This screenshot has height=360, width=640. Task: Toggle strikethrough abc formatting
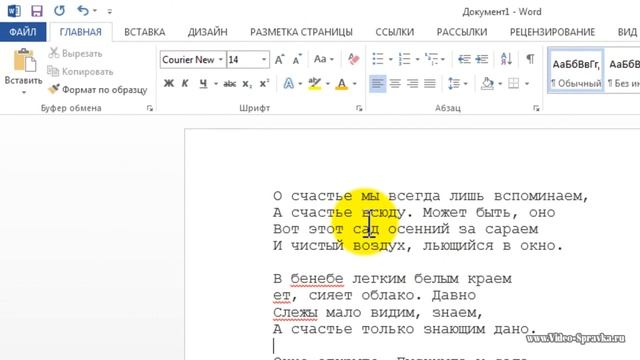tap(229, 84)
